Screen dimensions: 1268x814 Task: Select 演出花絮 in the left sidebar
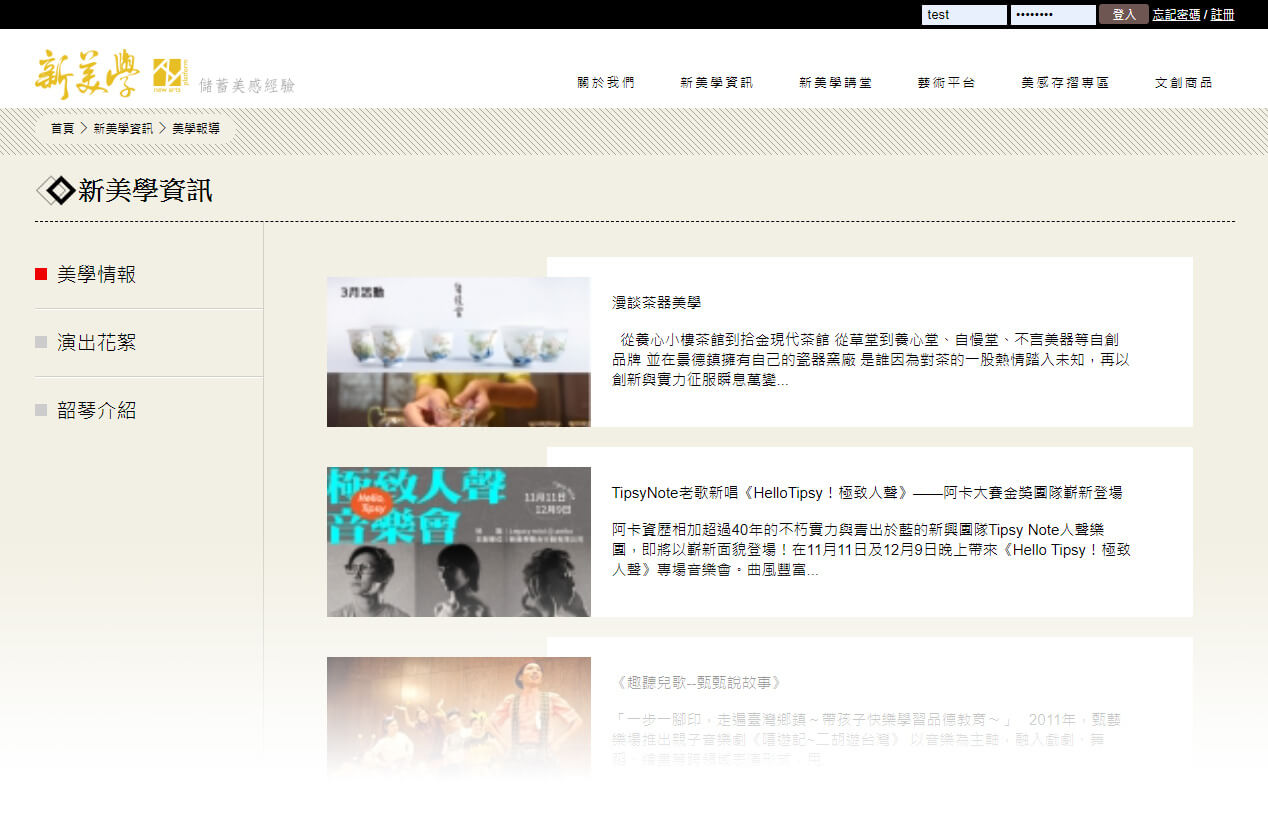96,343
